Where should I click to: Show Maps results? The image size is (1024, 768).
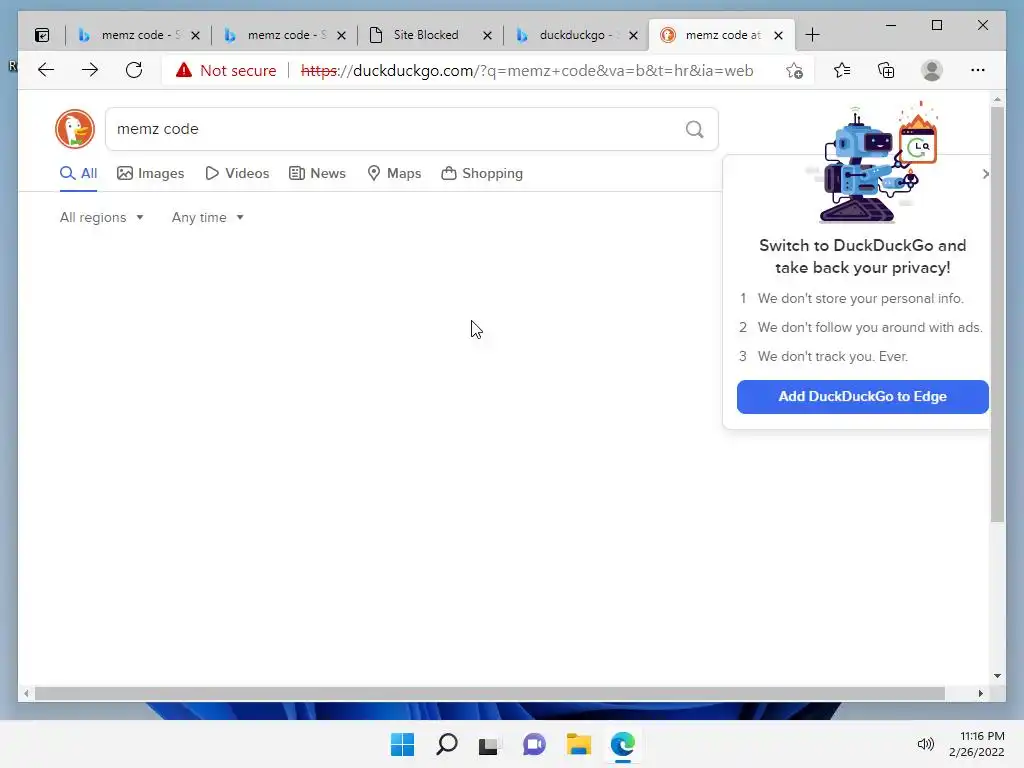394,173
